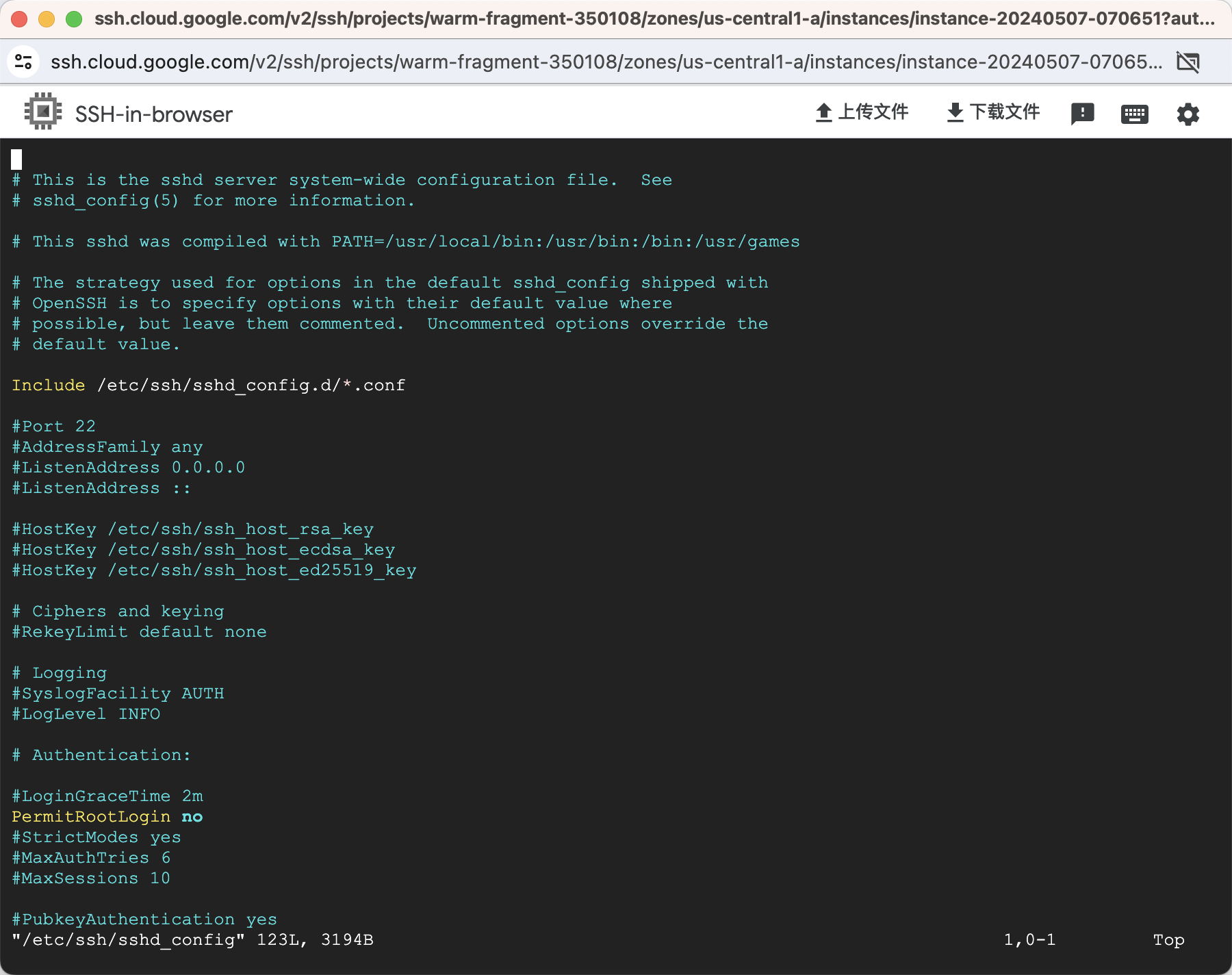Click the '# default value.' comment line

pos(97,344)
